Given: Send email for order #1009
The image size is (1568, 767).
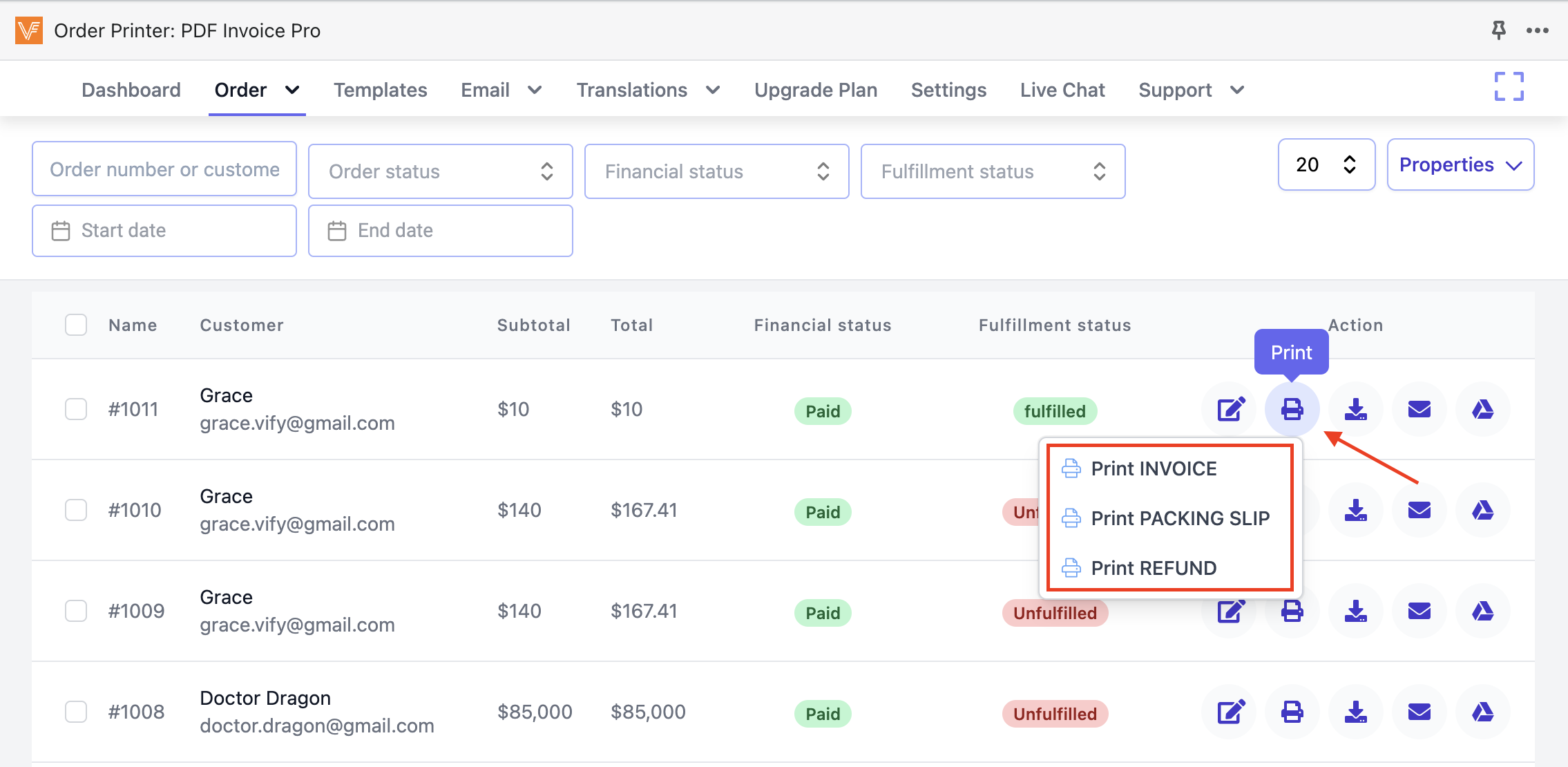Looking at the screenshot, I should [x=1419, y=611].
